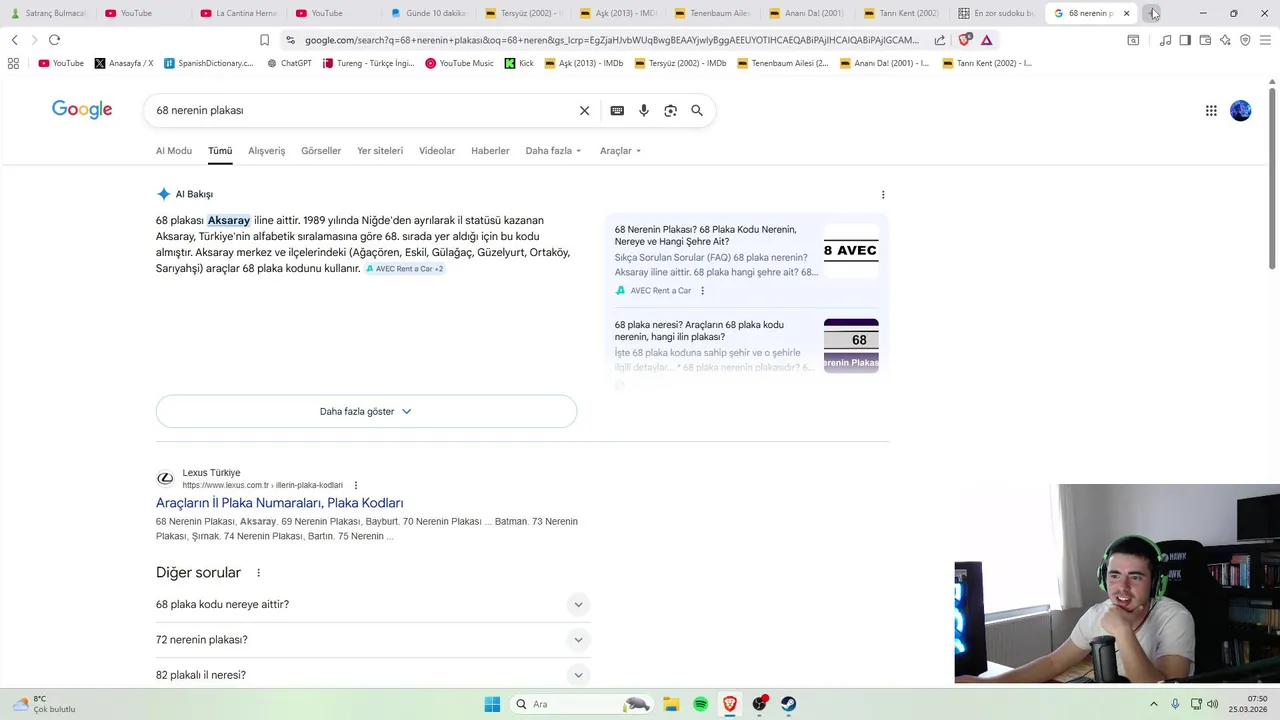This screenshot has height=720, width=1280.
Task: Expand '68 plaka kodu nereye aittir?'
Action: (373, 605)
